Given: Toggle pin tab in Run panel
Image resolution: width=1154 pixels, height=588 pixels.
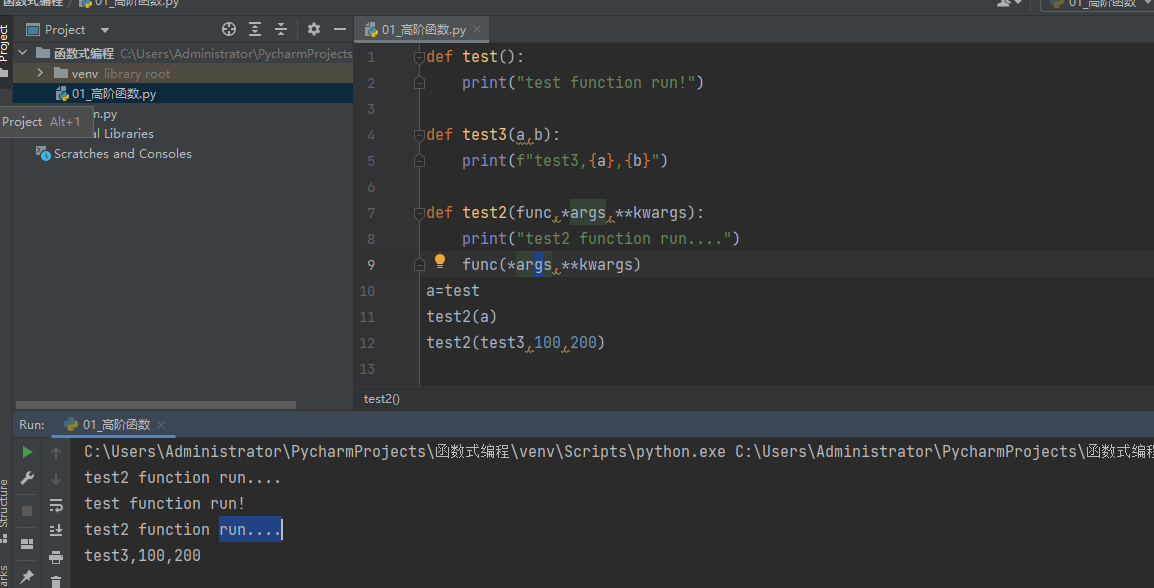Looking at the screenshot, I should click(x=27, y=576).
